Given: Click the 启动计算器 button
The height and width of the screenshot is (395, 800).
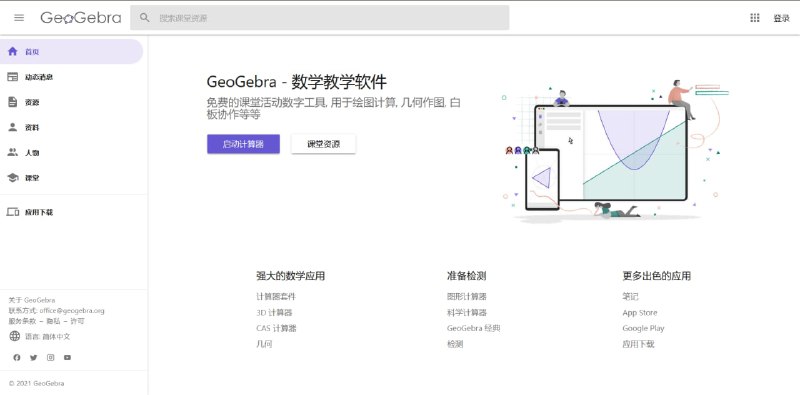Looking at the screenshot, I should coord(243,144).
